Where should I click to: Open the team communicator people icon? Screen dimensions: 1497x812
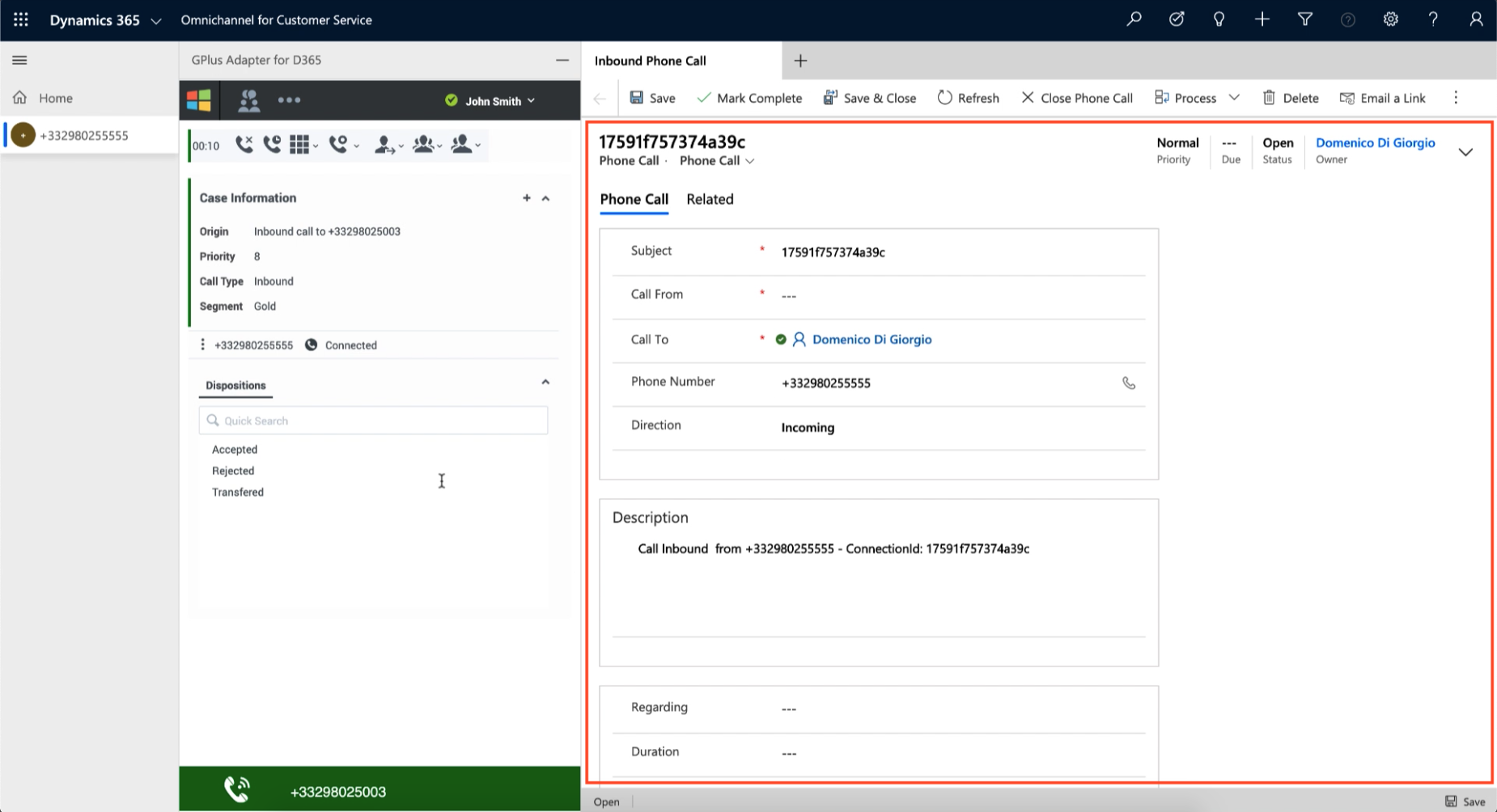tap(248, 100)
